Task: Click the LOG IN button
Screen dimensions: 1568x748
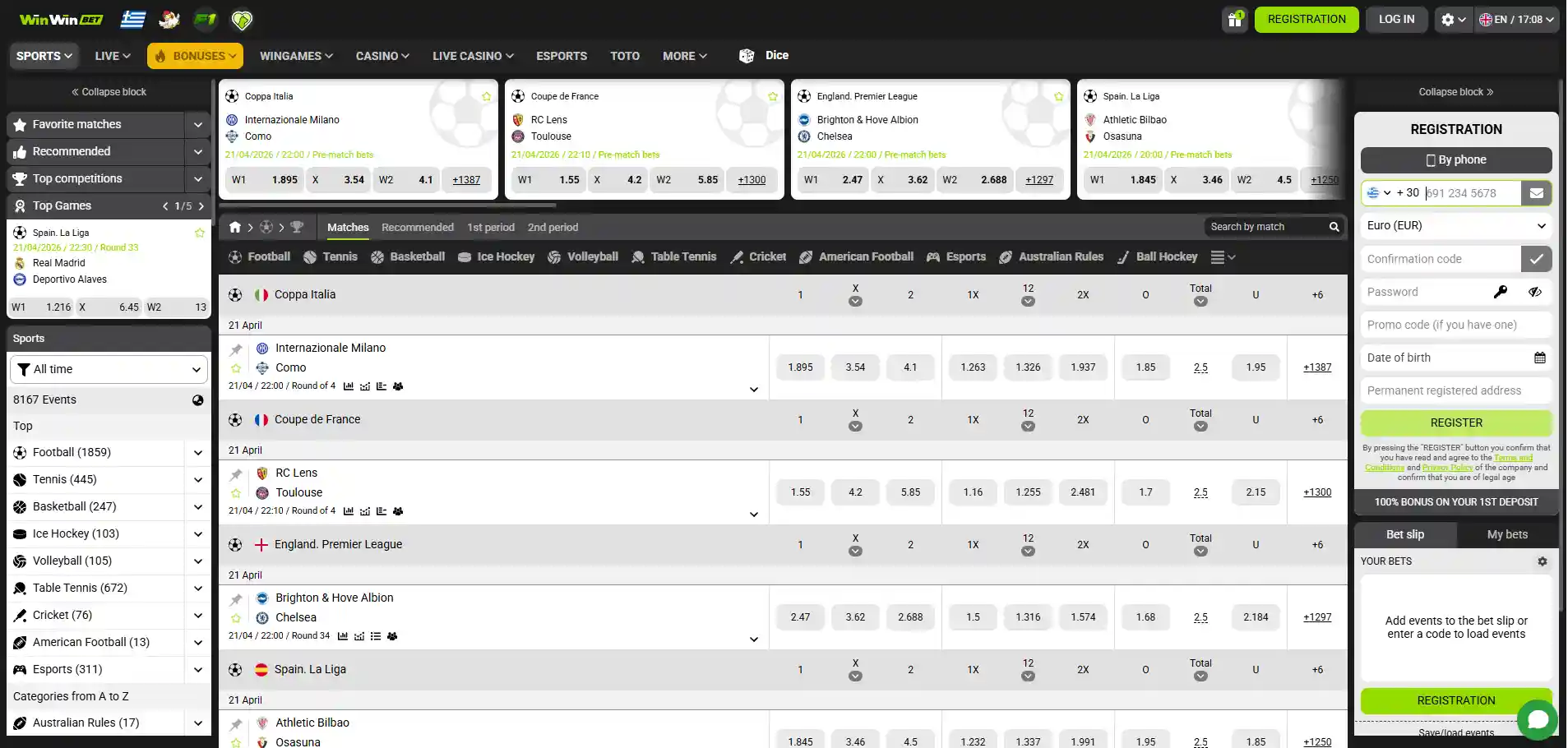Action: click(x=1396, y=20)
